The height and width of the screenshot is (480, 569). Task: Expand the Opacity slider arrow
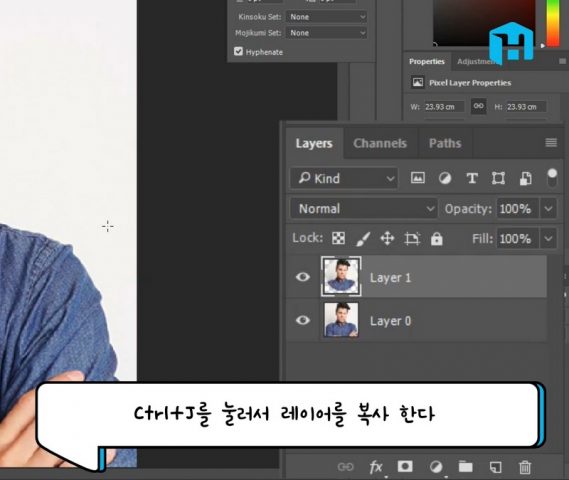[548, 209]
